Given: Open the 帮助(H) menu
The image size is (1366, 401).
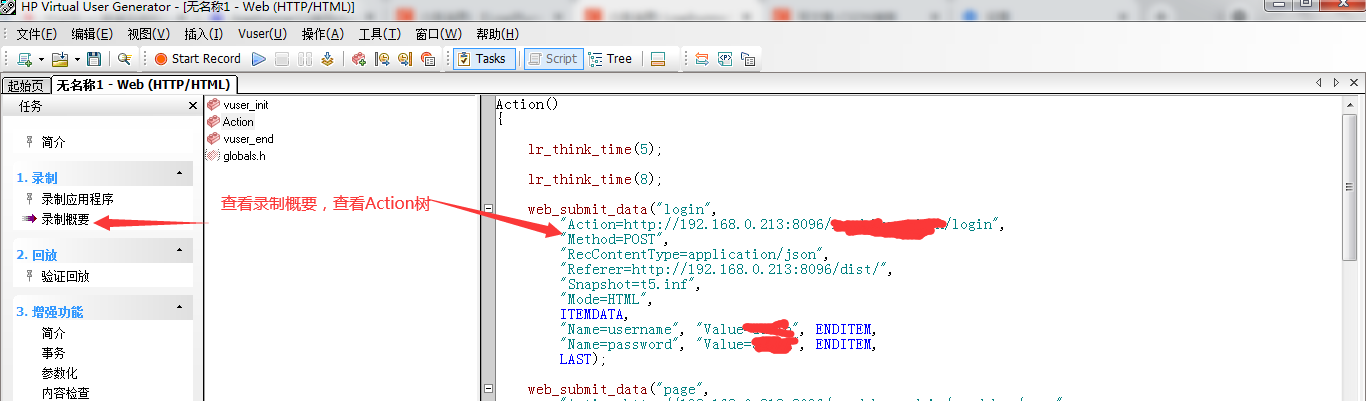Looking at the screenshot, I should click(497, 34).
